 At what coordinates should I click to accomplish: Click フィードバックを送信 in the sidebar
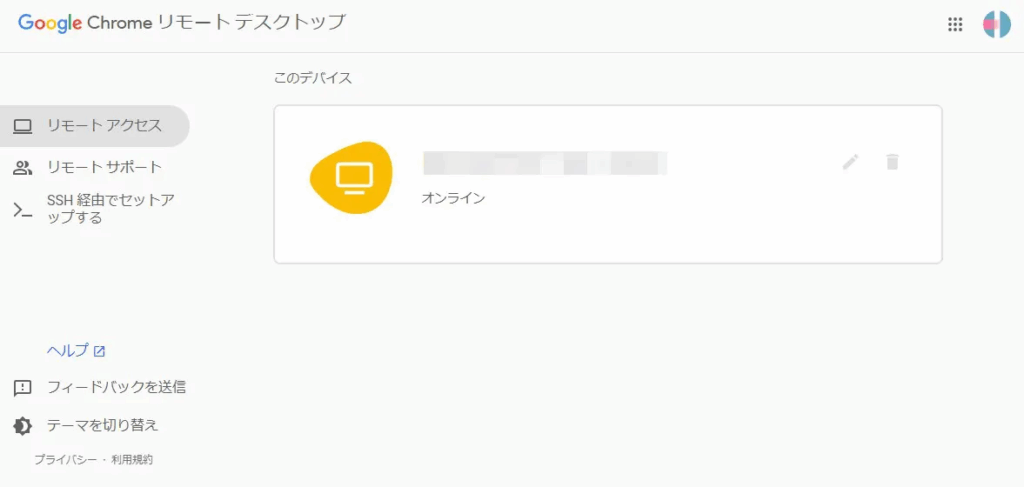[116, 387]
